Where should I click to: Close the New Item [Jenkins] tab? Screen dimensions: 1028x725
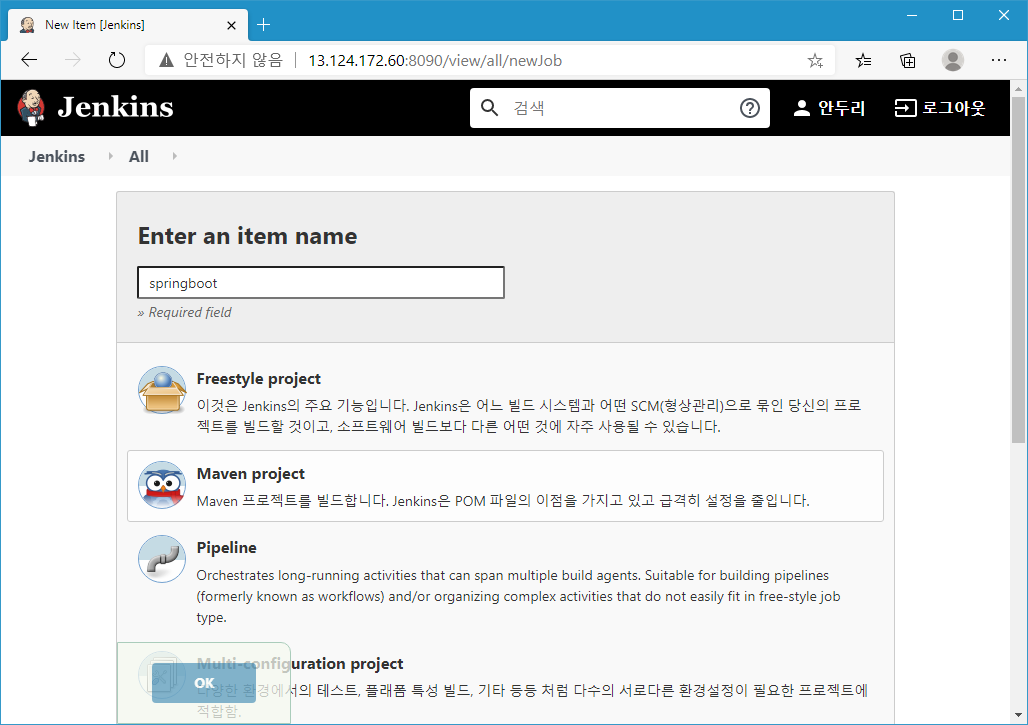click(231, 25)
